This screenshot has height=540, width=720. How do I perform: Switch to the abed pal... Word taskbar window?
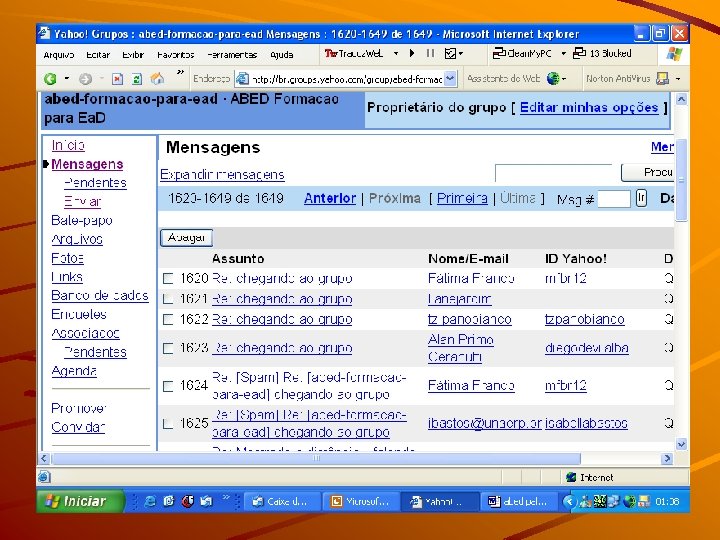point(520,501)
